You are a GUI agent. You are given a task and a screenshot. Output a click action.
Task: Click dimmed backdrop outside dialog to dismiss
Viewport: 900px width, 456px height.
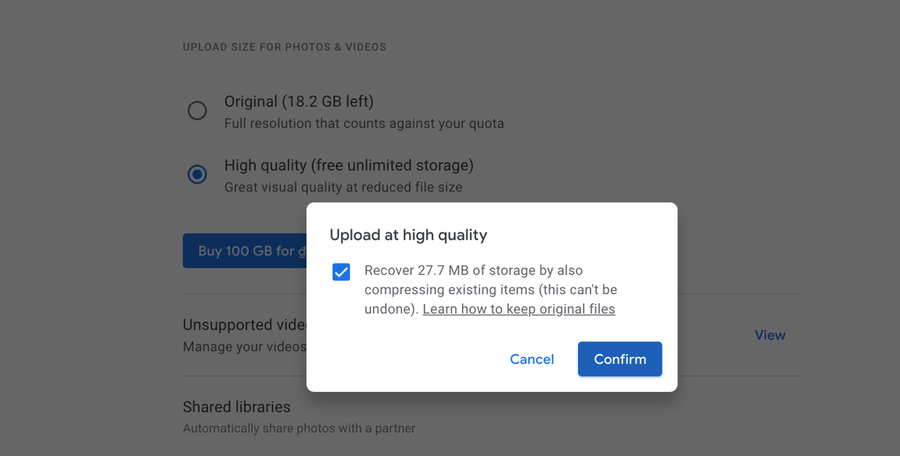click(780, 150)
